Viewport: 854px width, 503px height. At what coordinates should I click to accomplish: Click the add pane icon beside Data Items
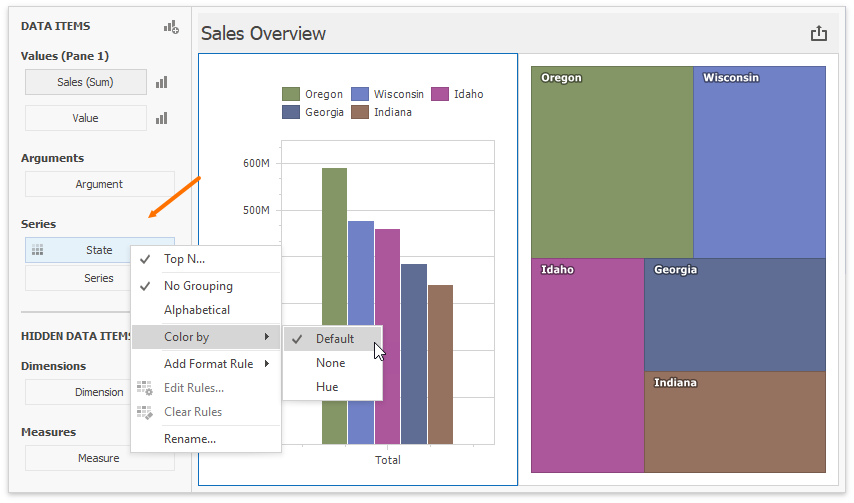click(x=171, y=28)
